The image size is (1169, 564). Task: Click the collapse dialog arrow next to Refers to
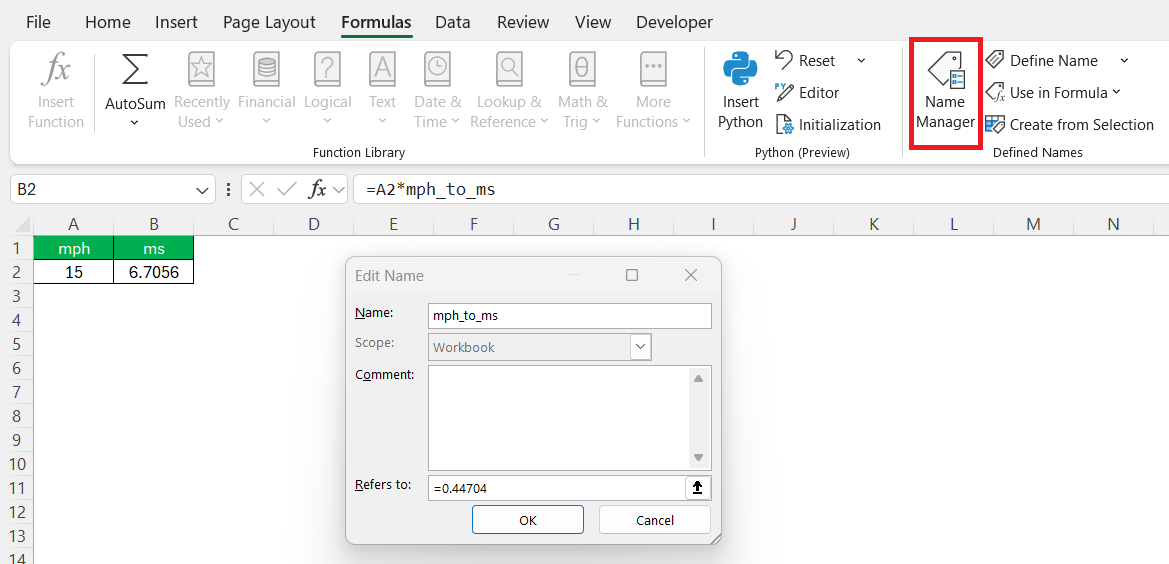click(698, 487)
